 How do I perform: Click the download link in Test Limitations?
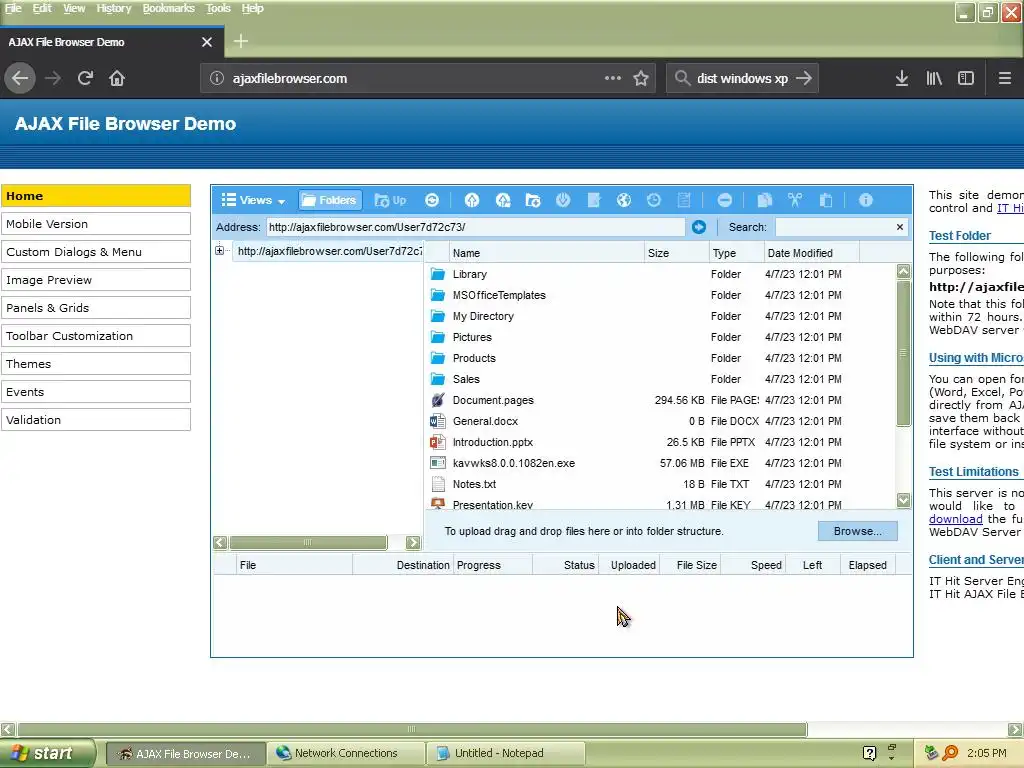point(955,519)
